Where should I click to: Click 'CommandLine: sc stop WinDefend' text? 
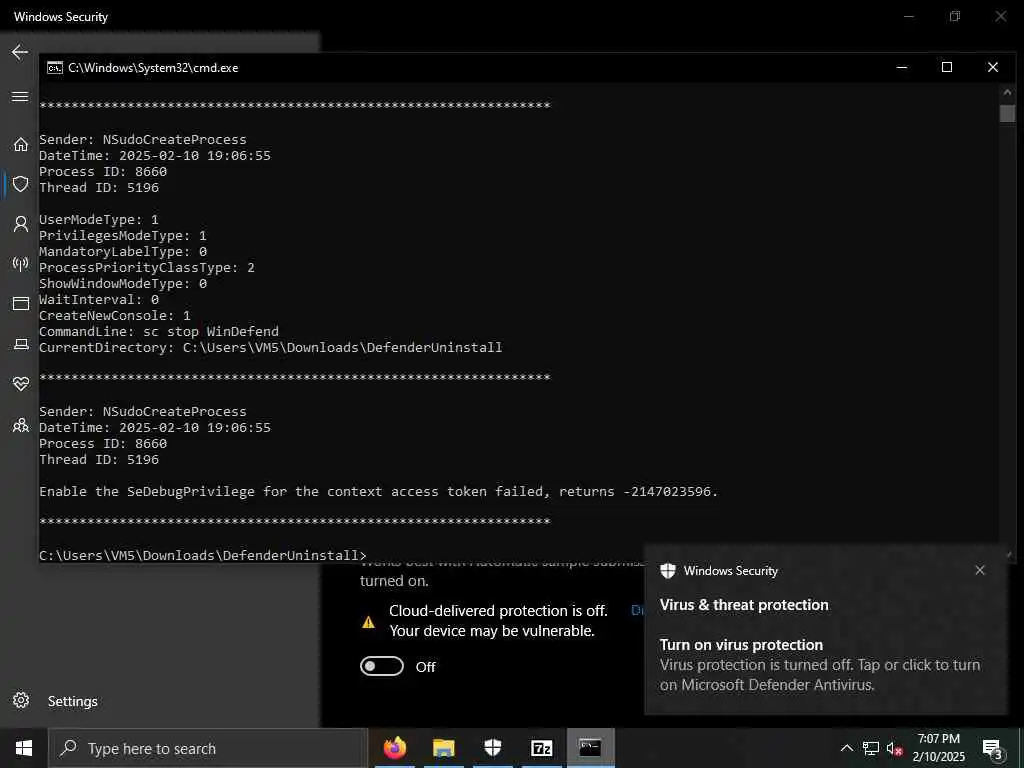[x=159, y=331]
